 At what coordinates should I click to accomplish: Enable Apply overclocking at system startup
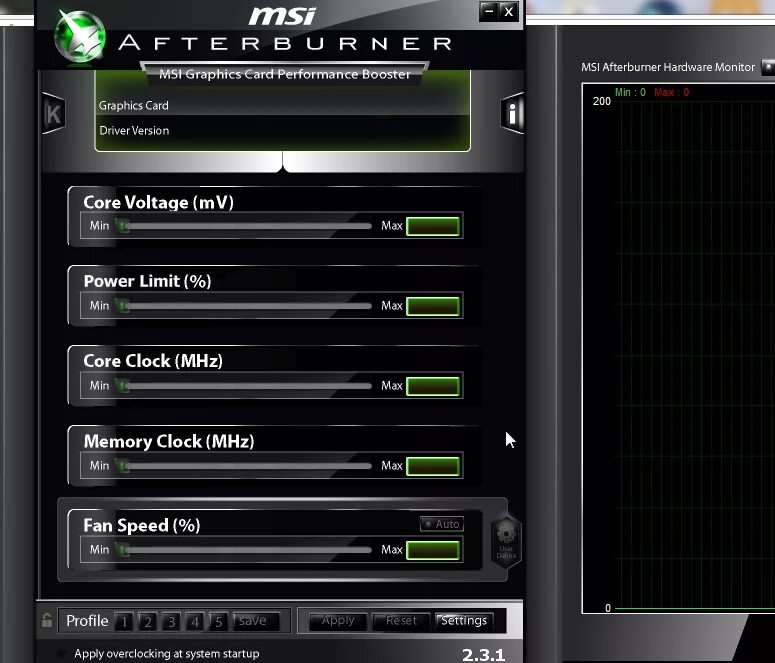click(62, 653)
